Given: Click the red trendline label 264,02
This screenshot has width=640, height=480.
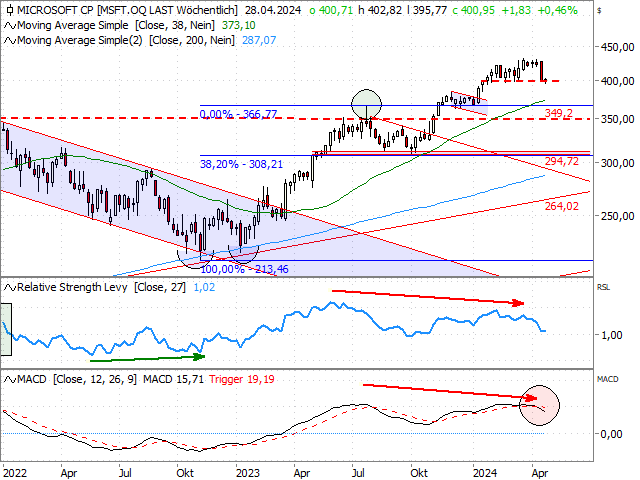Looking at the screenshot, I should coord(562,206).
